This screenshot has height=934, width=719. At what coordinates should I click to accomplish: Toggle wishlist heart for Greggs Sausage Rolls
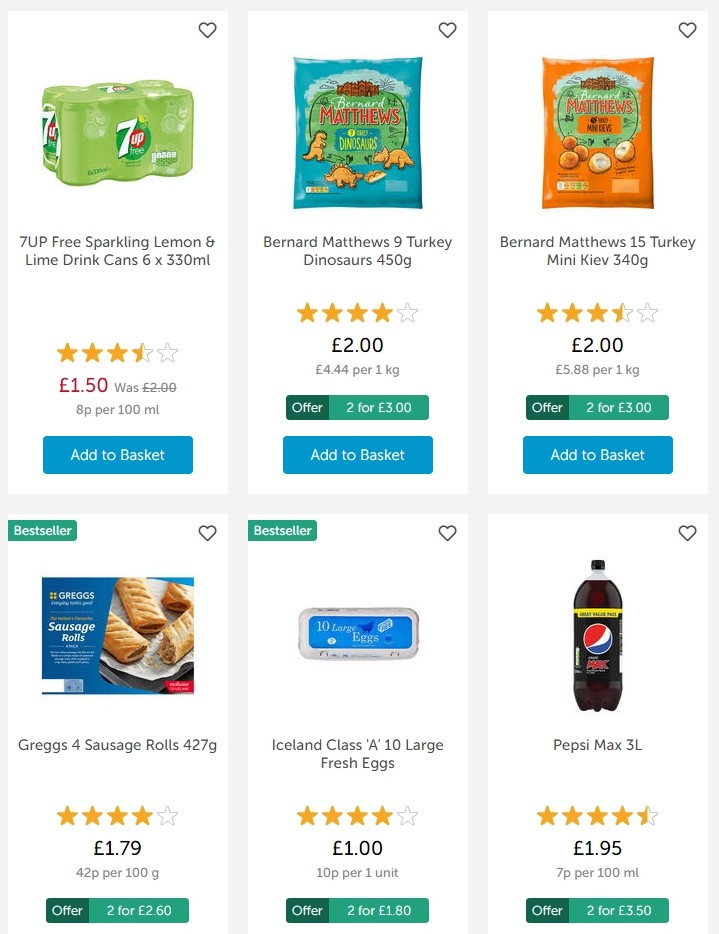tap(207, 533)
